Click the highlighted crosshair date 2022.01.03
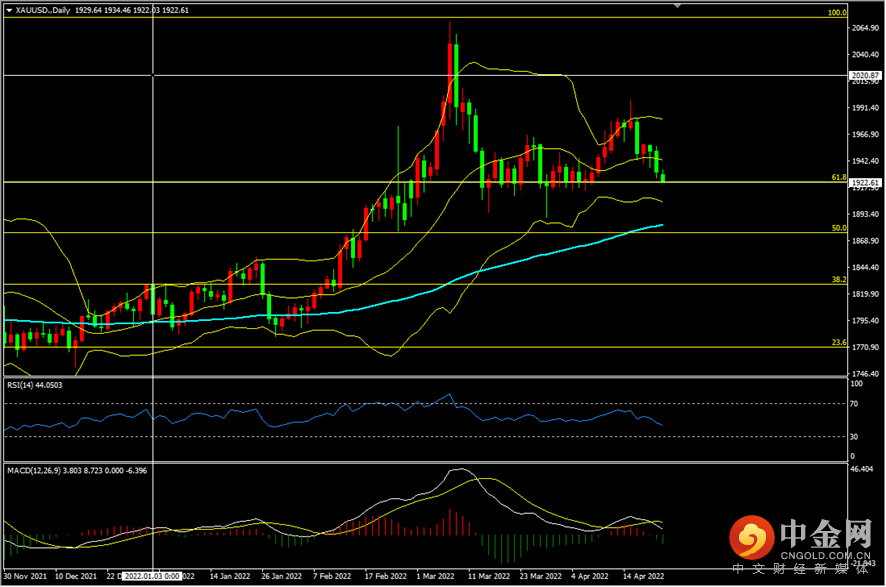Image resolution: width=886 pixels, height=587 pixels. click(x=151, y=577)
